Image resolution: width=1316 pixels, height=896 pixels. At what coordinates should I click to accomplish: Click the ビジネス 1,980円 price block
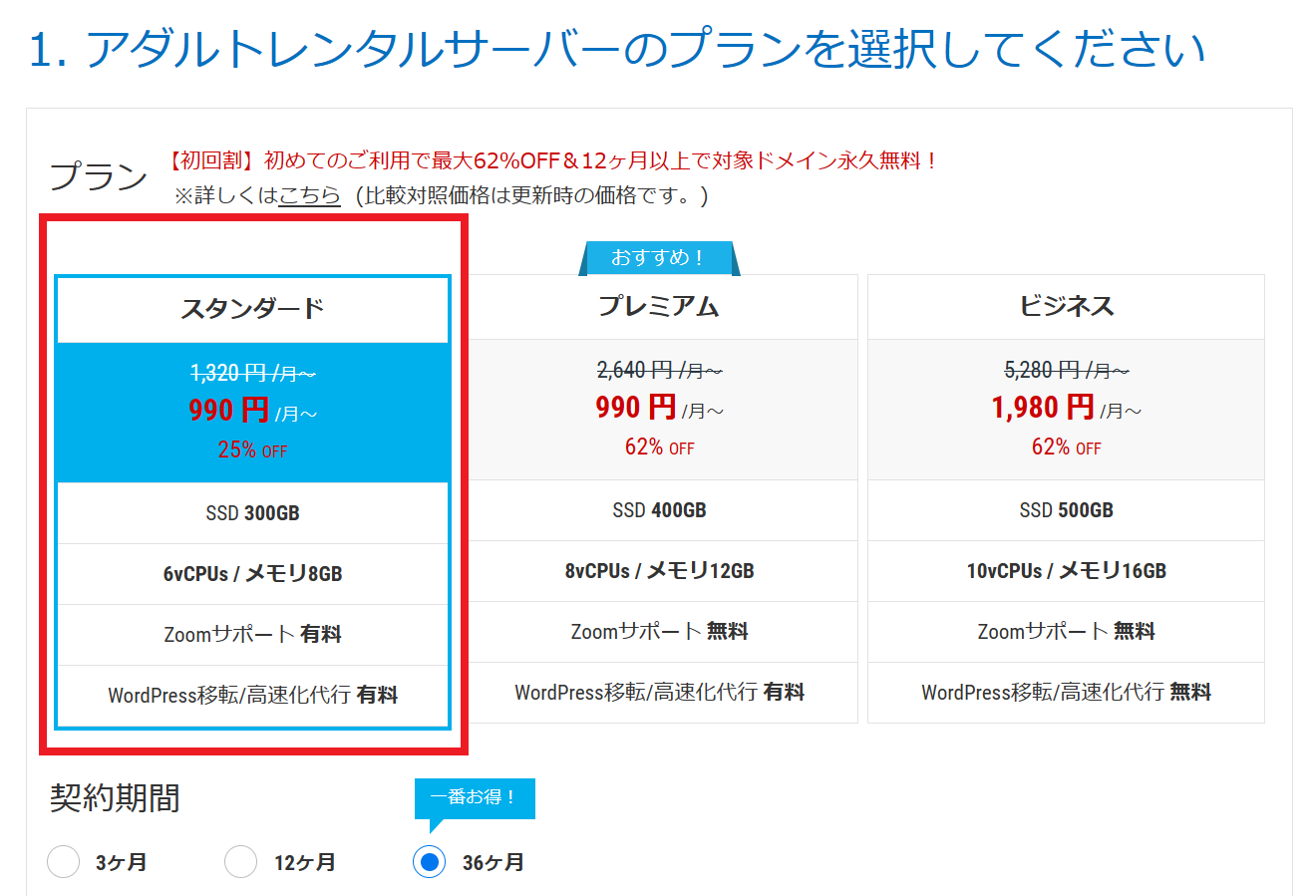pyautogui.click(x=1066, y=409)
